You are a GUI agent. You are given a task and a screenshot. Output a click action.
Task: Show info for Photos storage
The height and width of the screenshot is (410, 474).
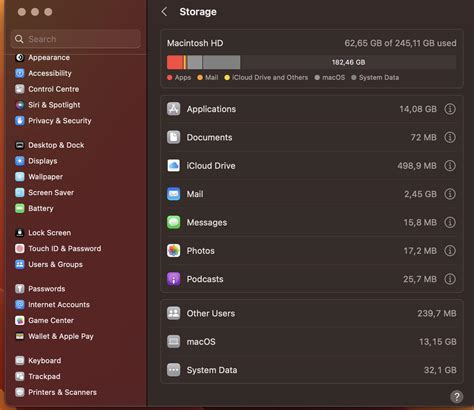click(450, 251)
